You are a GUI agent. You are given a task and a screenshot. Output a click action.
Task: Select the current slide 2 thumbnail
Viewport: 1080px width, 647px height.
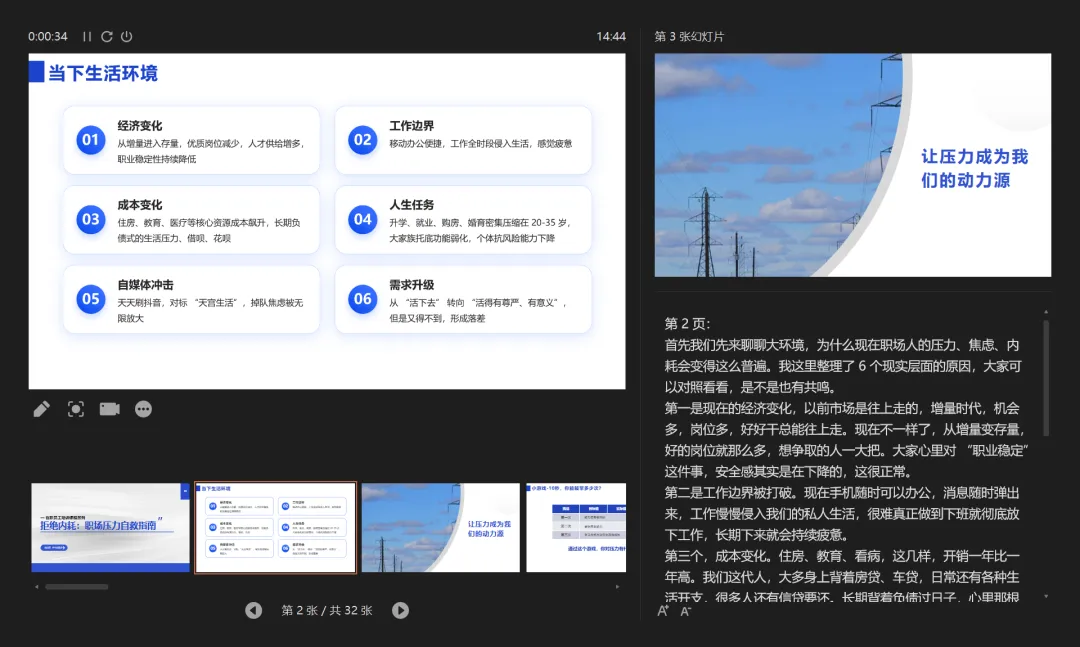pos(276,527)
